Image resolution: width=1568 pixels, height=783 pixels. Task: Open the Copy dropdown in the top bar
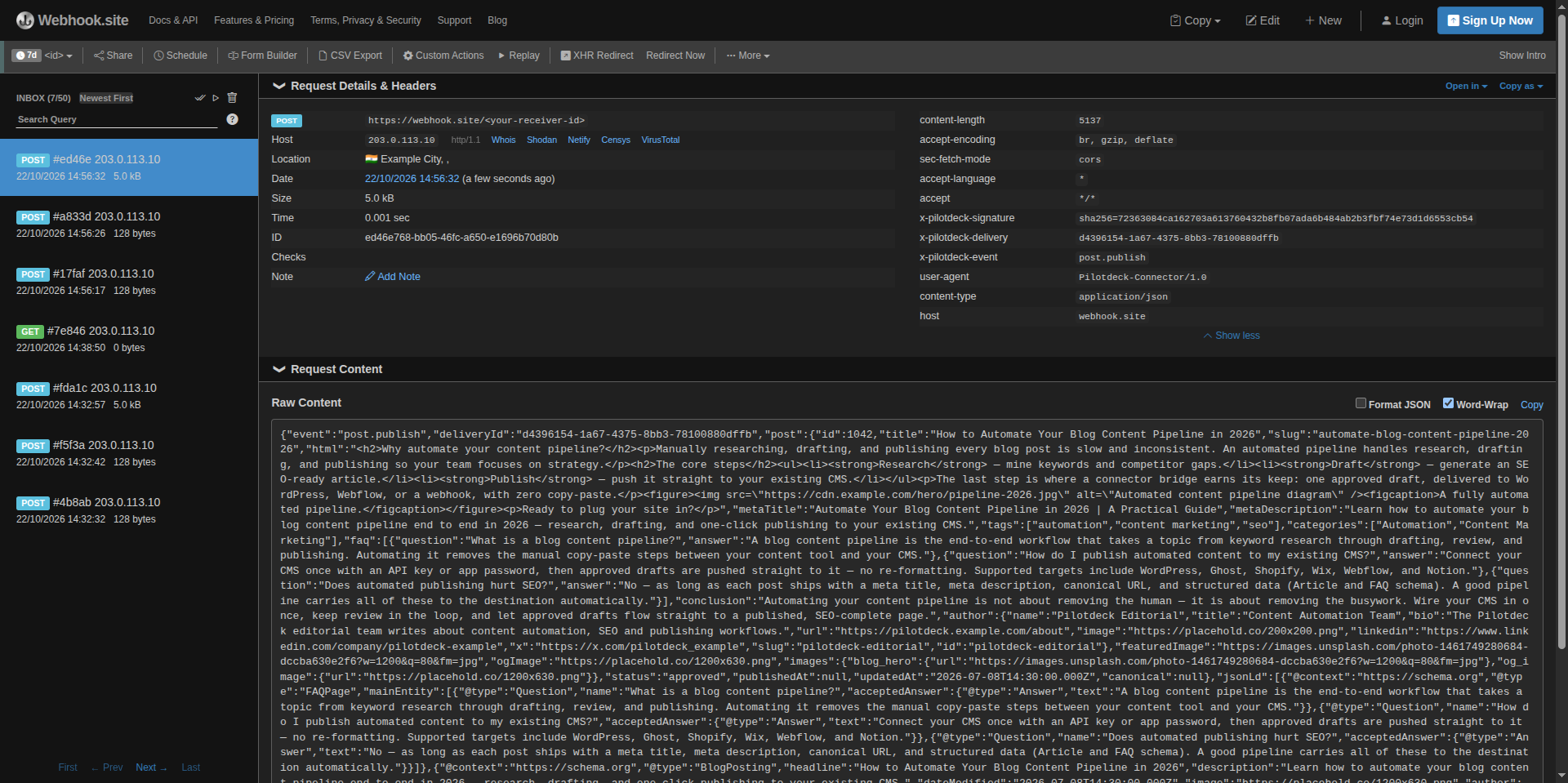pyautogui.click(x=1196, y=20)
